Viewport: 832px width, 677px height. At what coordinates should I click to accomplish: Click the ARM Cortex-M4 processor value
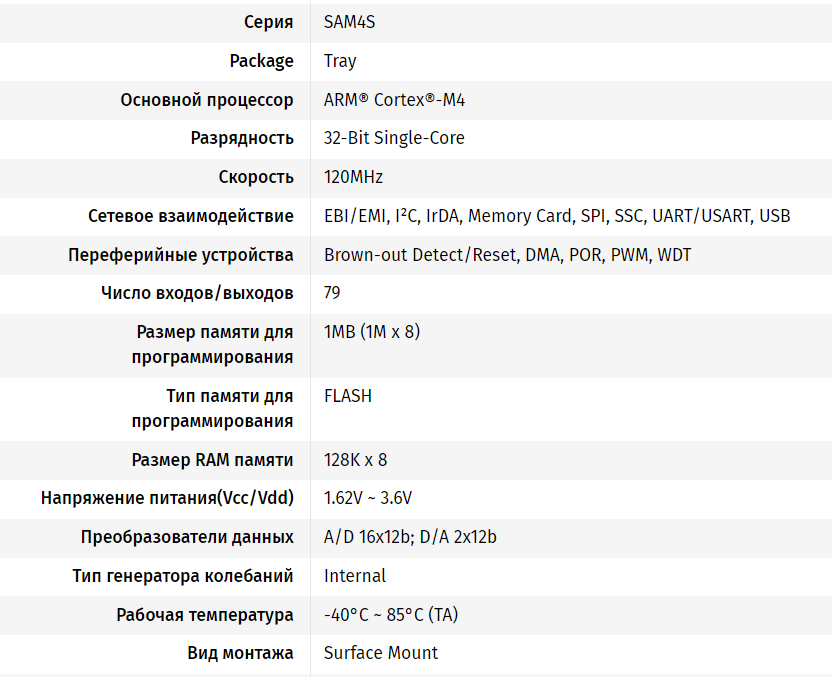pyautogui.click(x=394, y=100)
